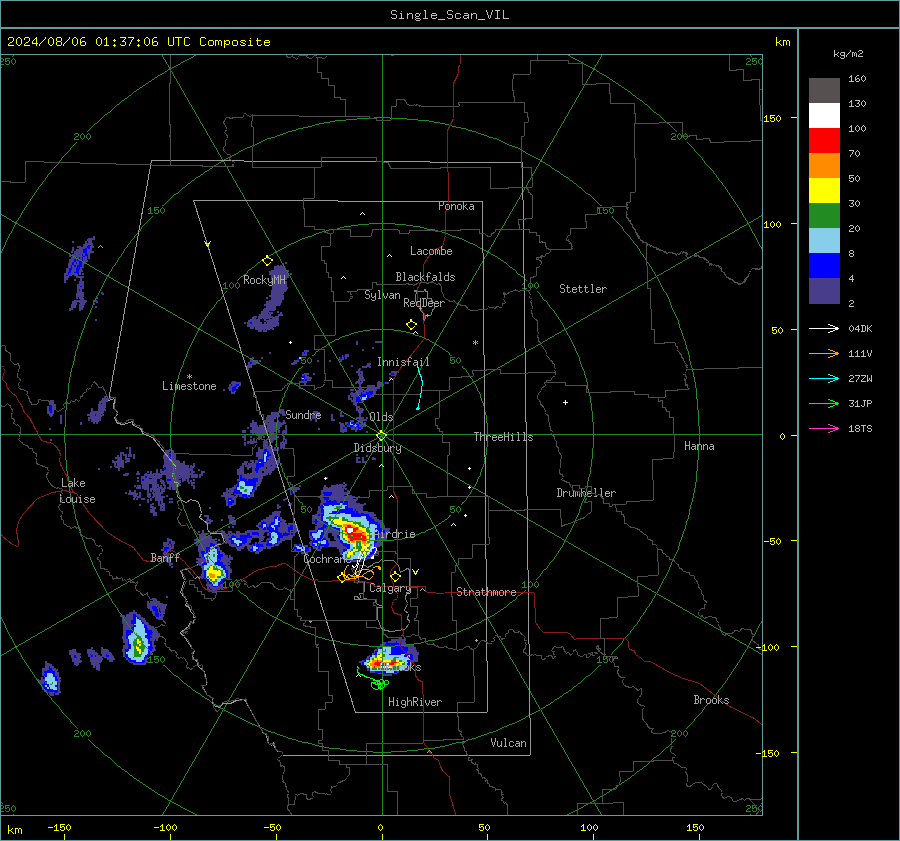
Task: Click the kg/m2 units label
Action: tap(848, 54)
